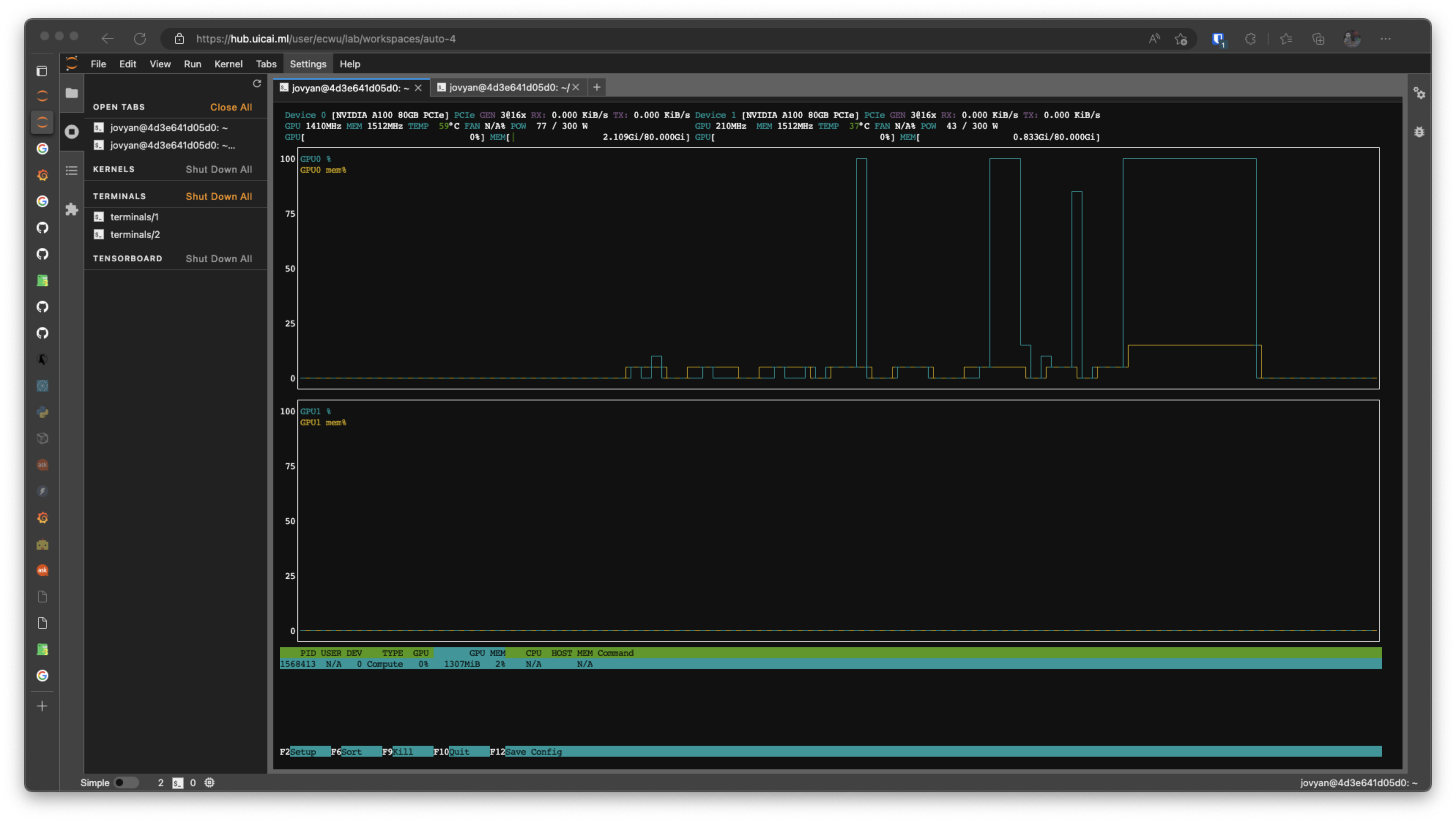Screen dimensions: 1456x822
Task: Toggle Simple interface mode switch
Action: coord(126,782)
